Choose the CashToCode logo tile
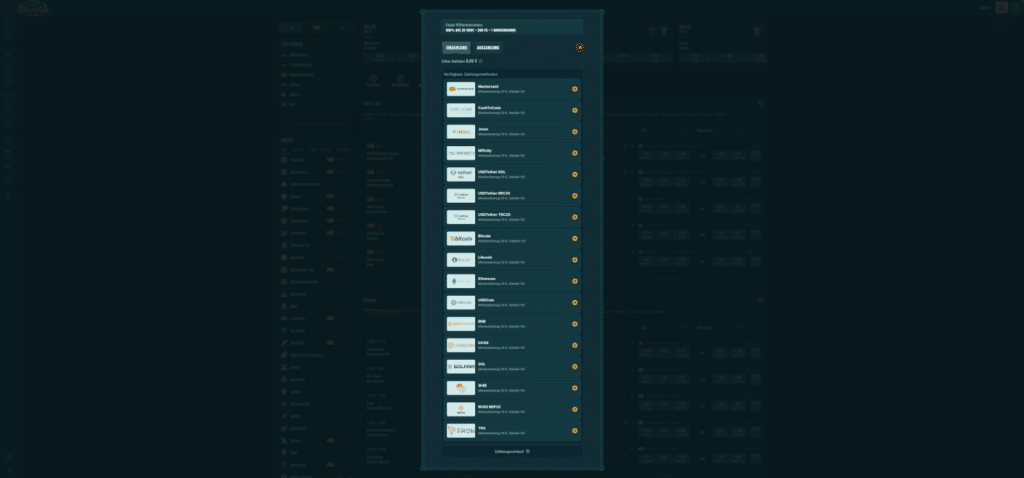 (x=460, y=110)
